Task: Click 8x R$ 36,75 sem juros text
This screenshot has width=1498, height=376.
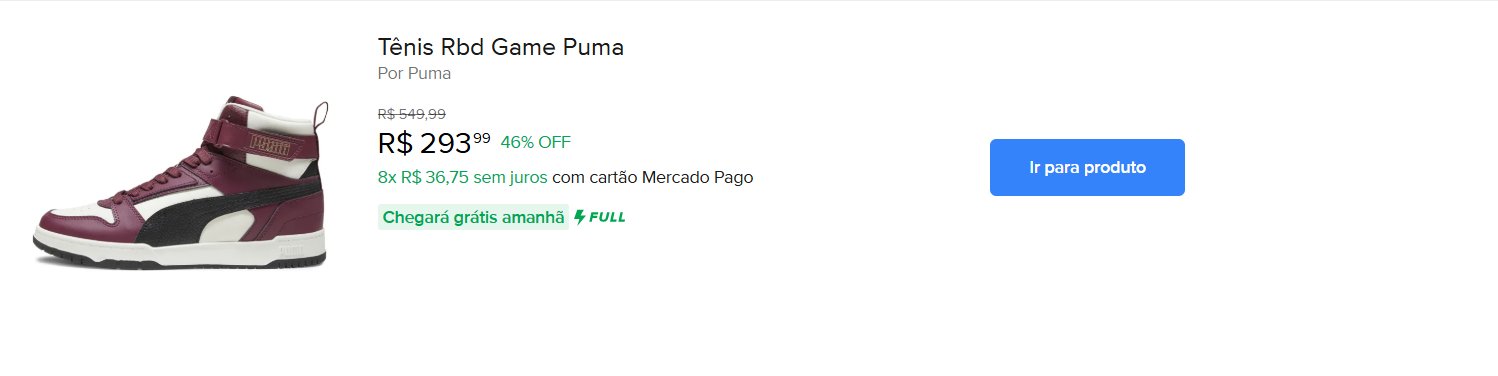Action: (462, 178)
